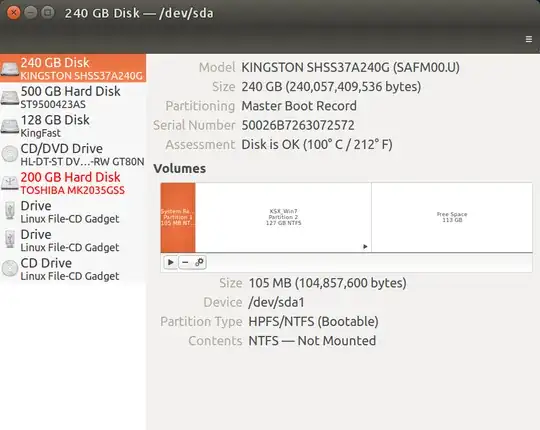Image resolution: width=540 pixels, height=430 pixels.
Task: Click the size value 240,057,409,536 bytes
Action: click(331, 87)
